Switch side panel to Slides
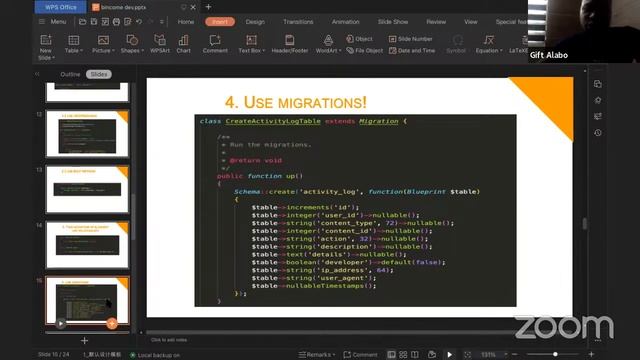This screenshot has width=640, height=360. coord(99,74)
